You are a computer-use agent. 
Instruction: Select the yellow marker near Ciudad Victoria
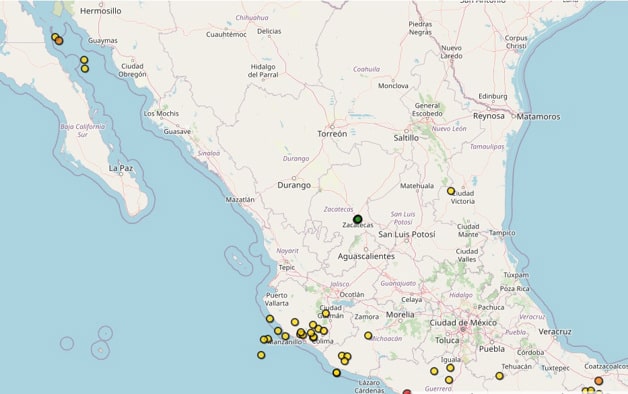tap(451, 191)
